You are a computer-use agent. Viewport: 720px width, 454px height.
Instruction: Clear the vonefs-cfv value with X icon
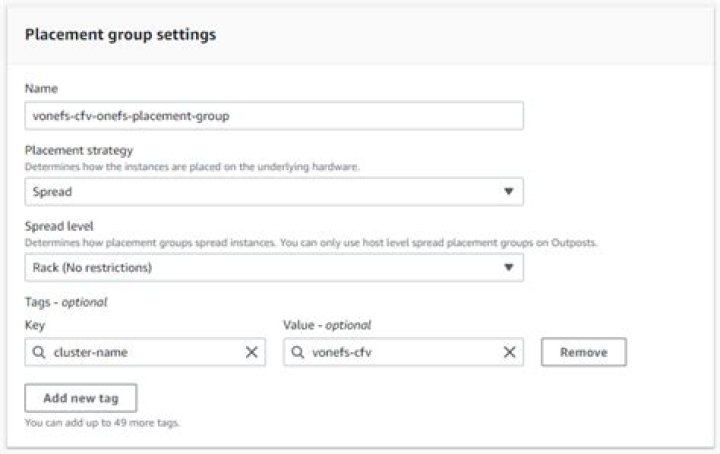(509, 352)
